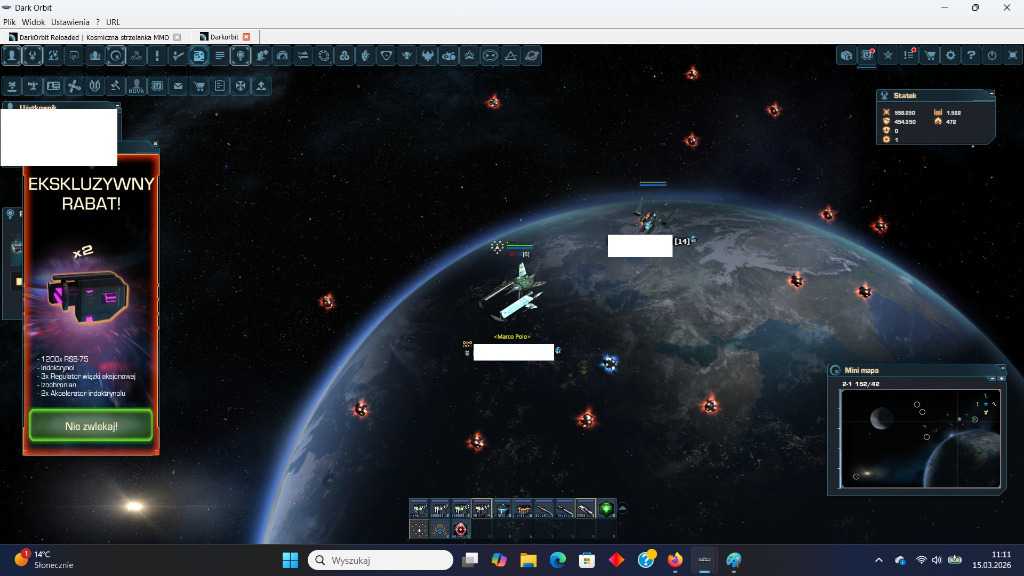The width and height of the screenshot is (1024, 576).
Task: Open the Windows Start menu
Action: (x=290, y=560)
